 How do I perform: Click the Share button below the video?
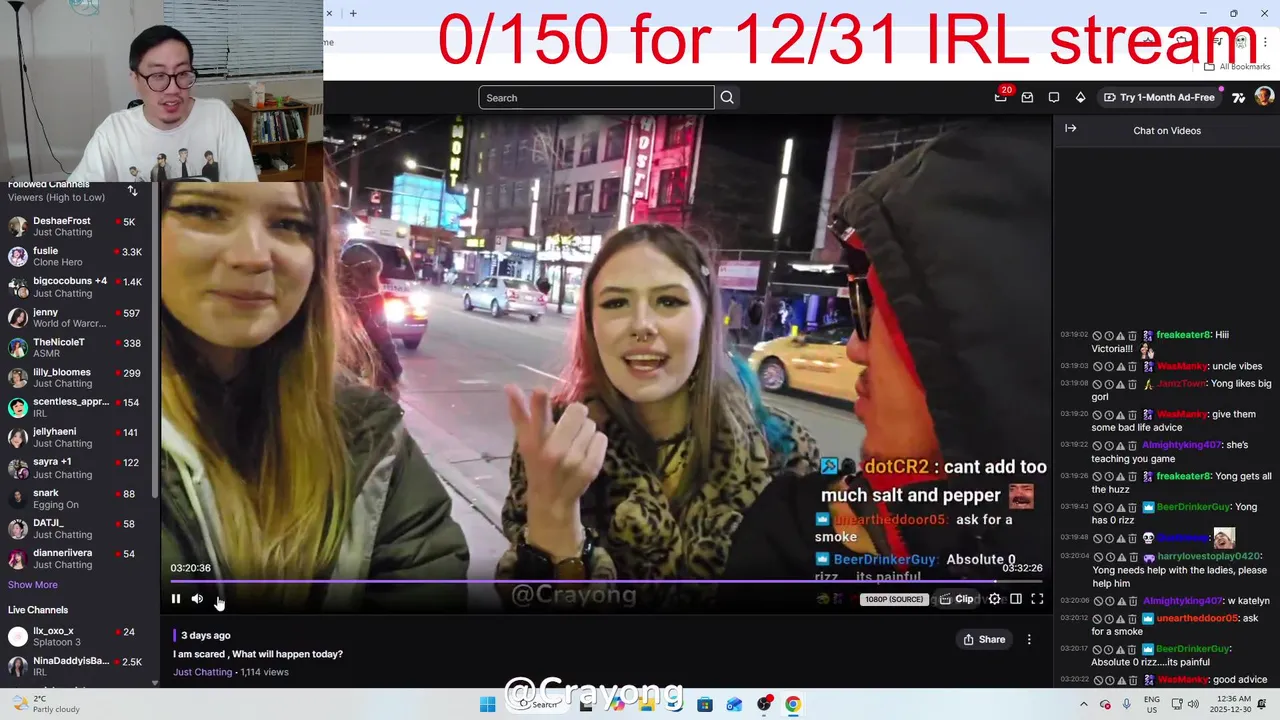coord(984,639)
